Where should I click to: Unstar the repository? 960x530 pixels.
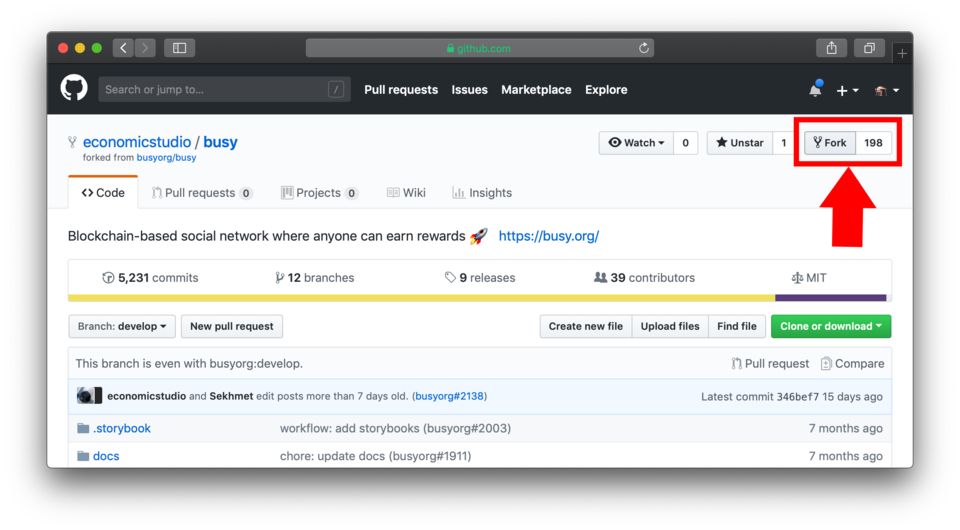point(740,143)
